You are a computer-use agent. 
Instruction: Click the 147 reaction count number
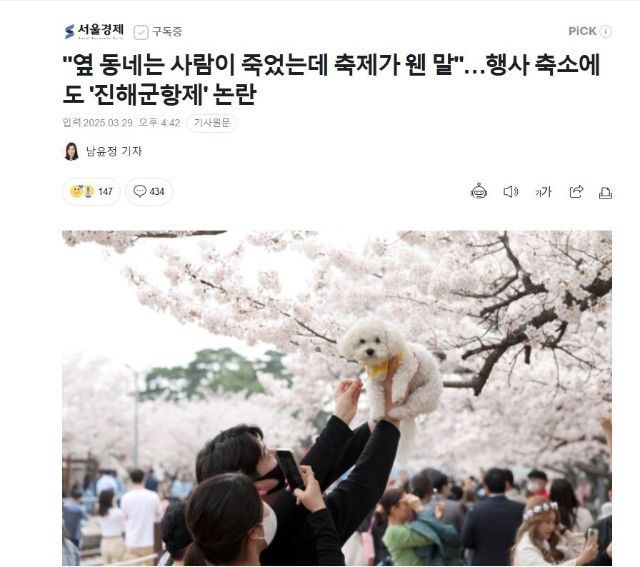(105, 191)
